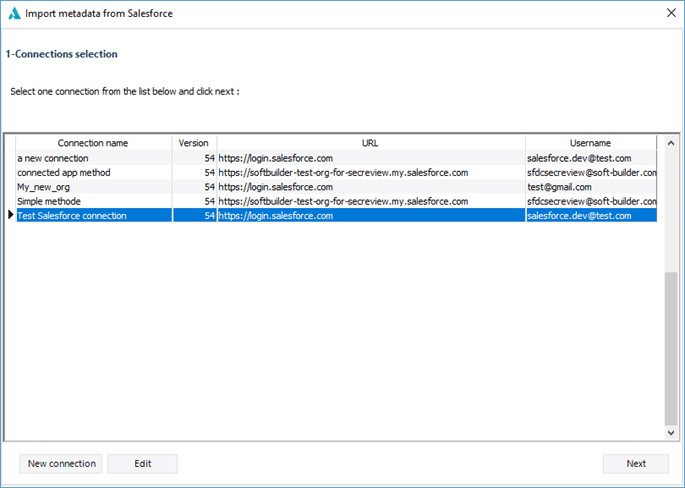Click URL cell of 'Simple methode' row
Viewport: 685px width, 488px height.
(x=370, y=201)
